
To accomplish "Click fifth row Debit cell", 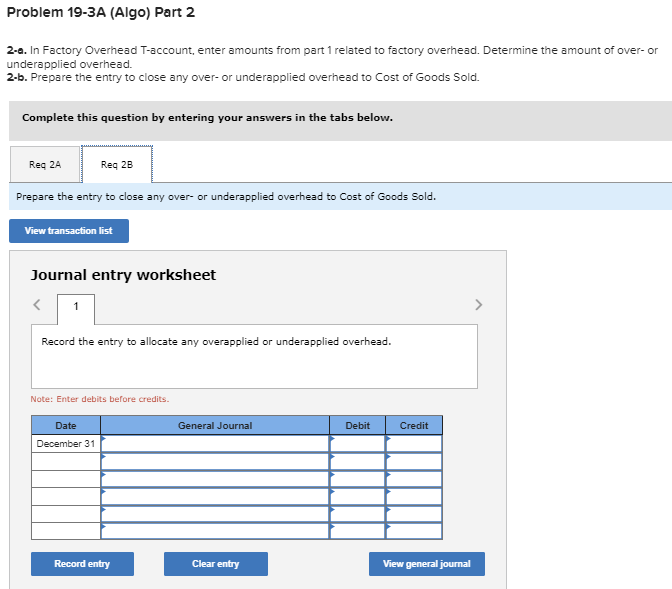I will [x=357, y=514].
